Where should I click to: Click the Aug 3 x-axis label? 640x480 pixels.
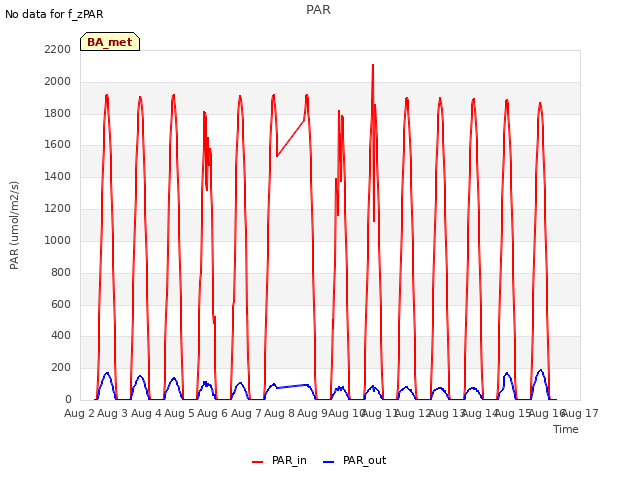(113, 413)
